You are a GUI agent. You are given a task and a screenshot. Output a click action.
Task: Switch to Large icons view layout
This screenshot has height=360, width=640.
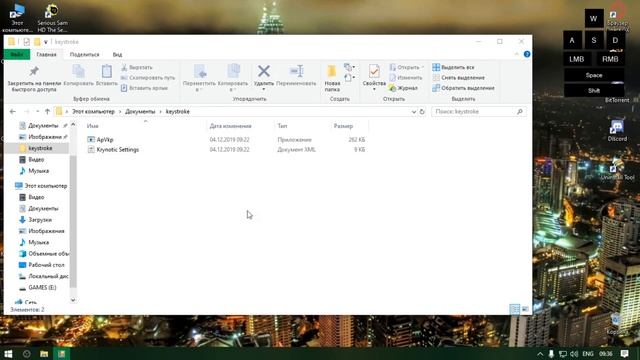[x=525, y=309]
